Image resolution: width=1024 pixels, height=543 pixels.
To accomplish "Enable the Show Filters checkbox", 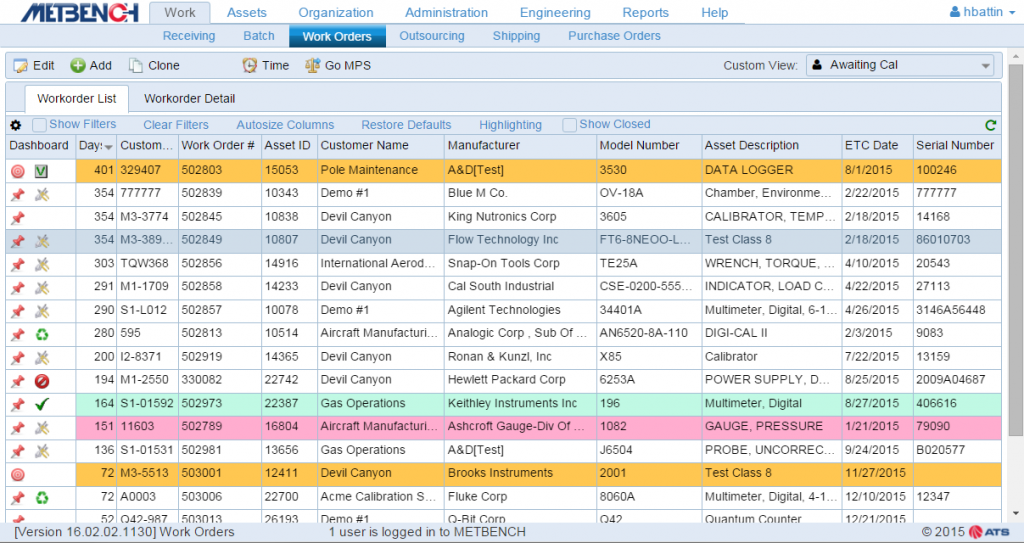I will point(39,125).
